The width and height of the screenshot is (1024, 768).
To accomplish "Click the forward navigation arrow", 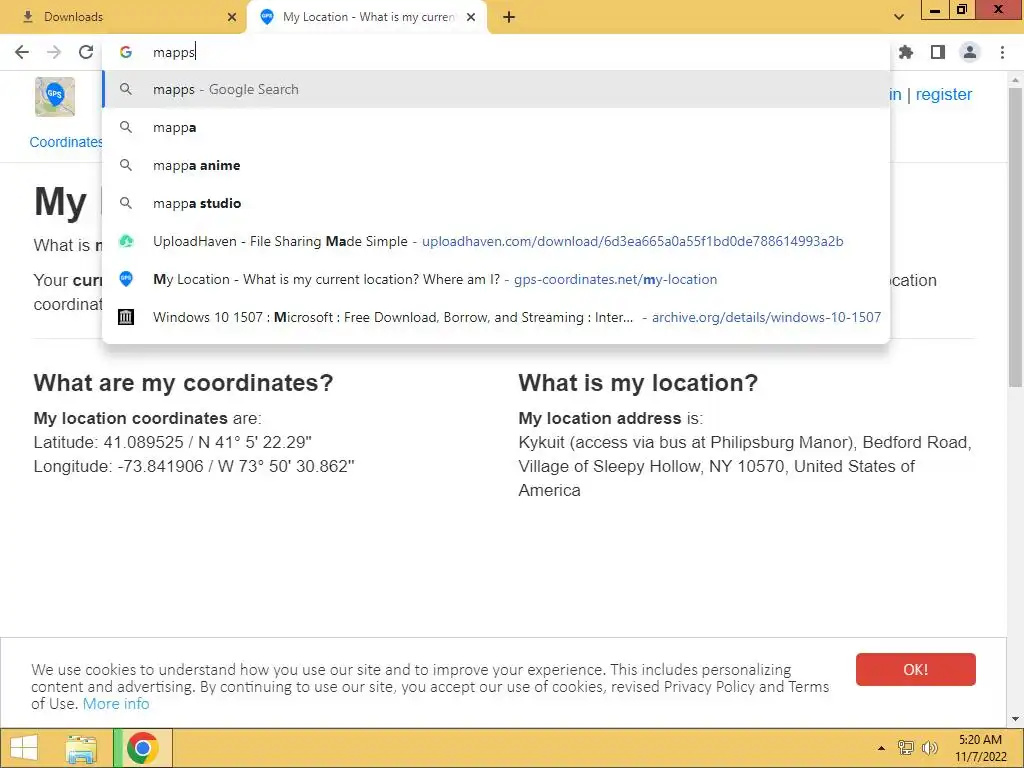I will coord(54,52).
